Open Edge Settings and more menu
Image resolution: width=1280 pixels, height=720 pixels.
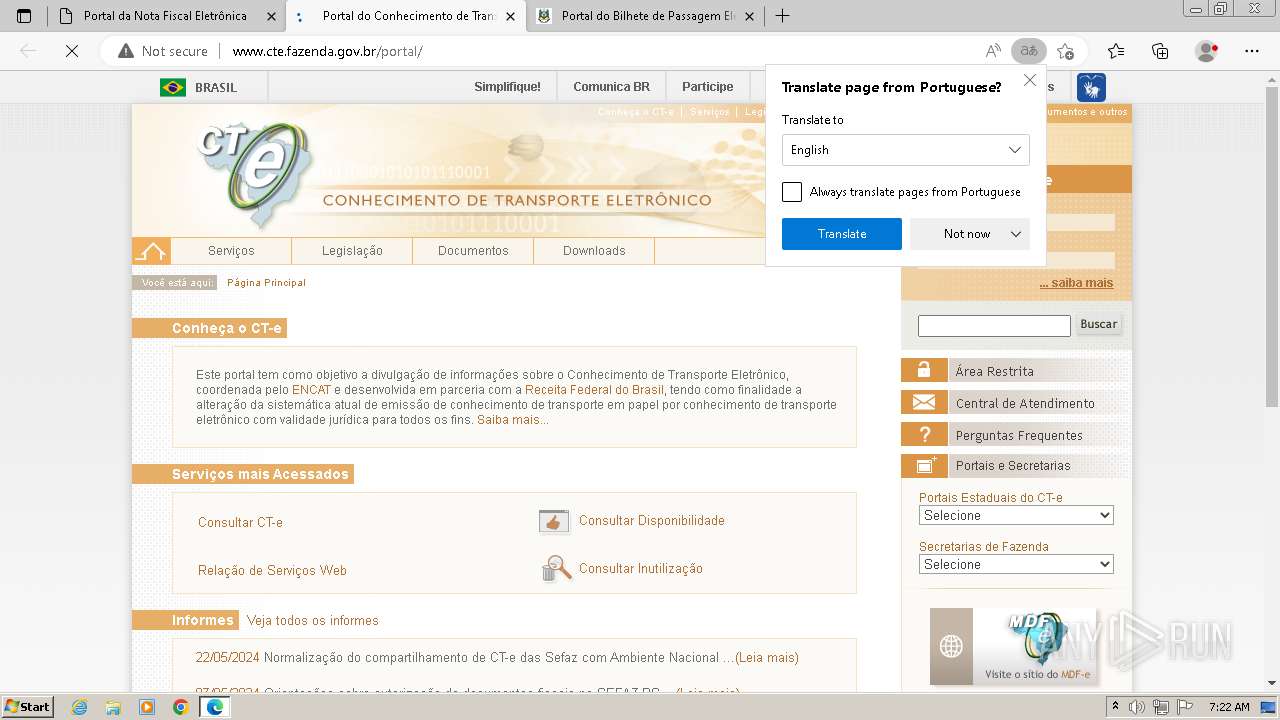click(x=1252, y=51)
